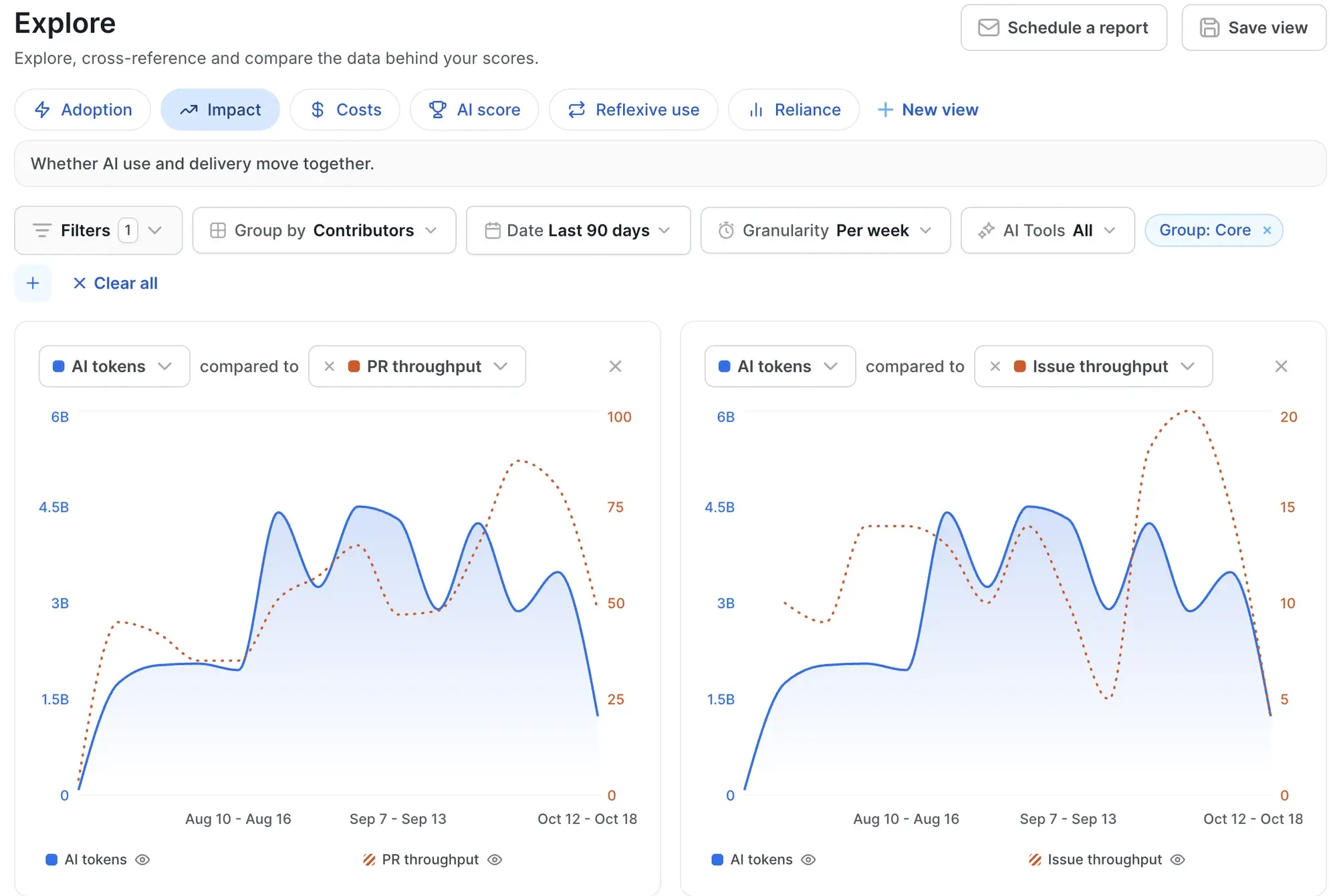The image size is (1337, 896).
Task: Change the Granularity Per week dropdown
Action: coord(826,231)
